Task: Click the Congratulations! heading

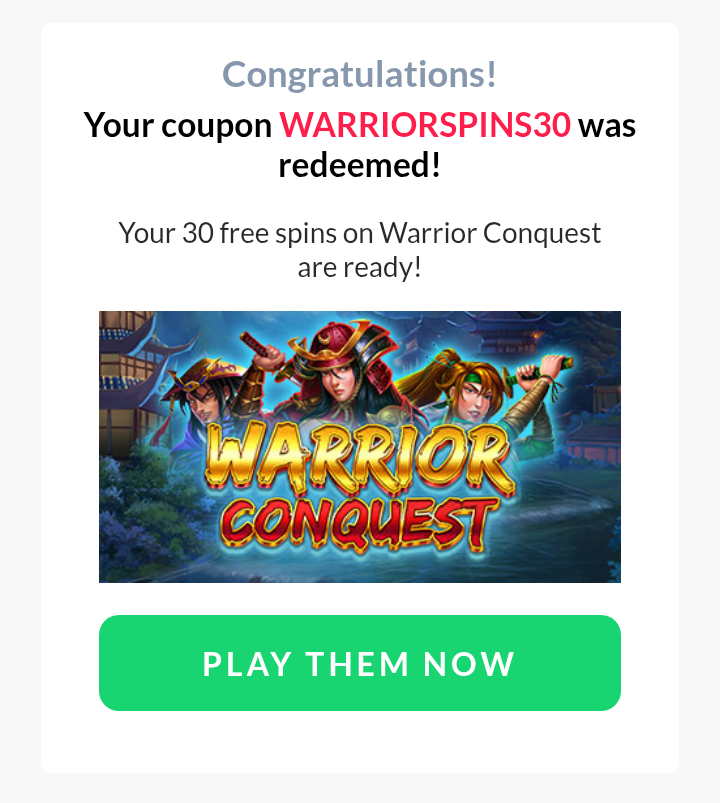Action: click(359, 75)
